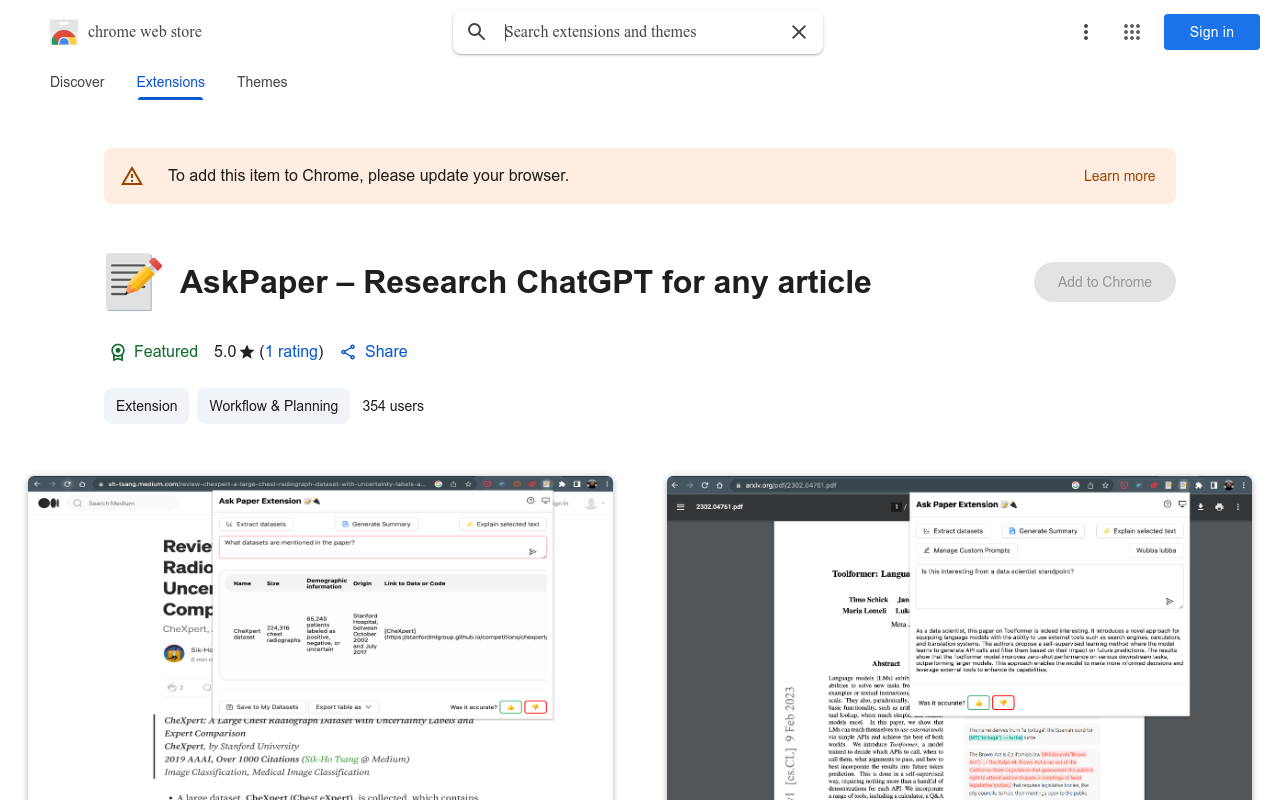
Task: Click the update your browser message
Action: click(368, 176)
